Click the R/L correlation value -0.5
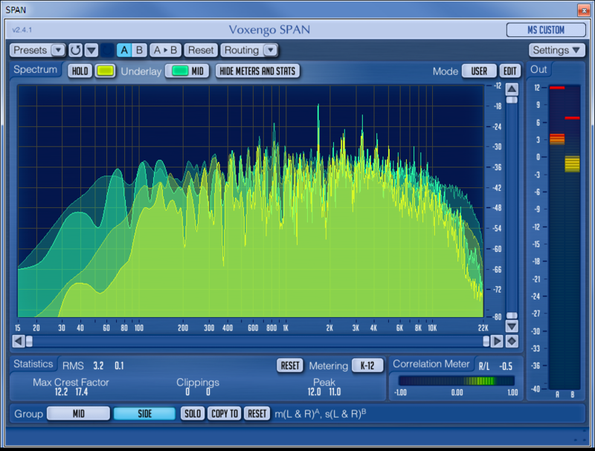 (x=505, y=366)
